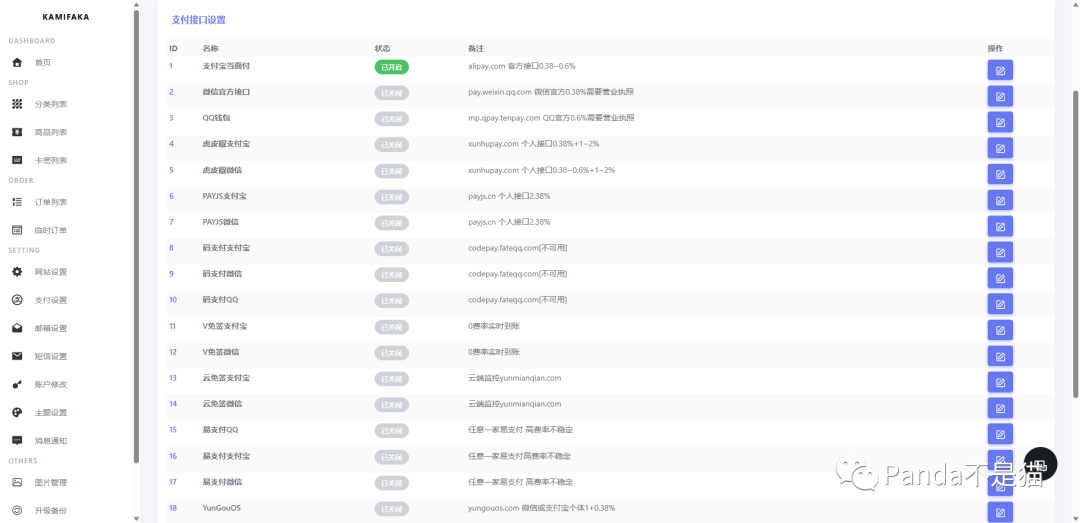Open 网站设置 gear icon
1080x523 pixels.
(x=18, y=272)
